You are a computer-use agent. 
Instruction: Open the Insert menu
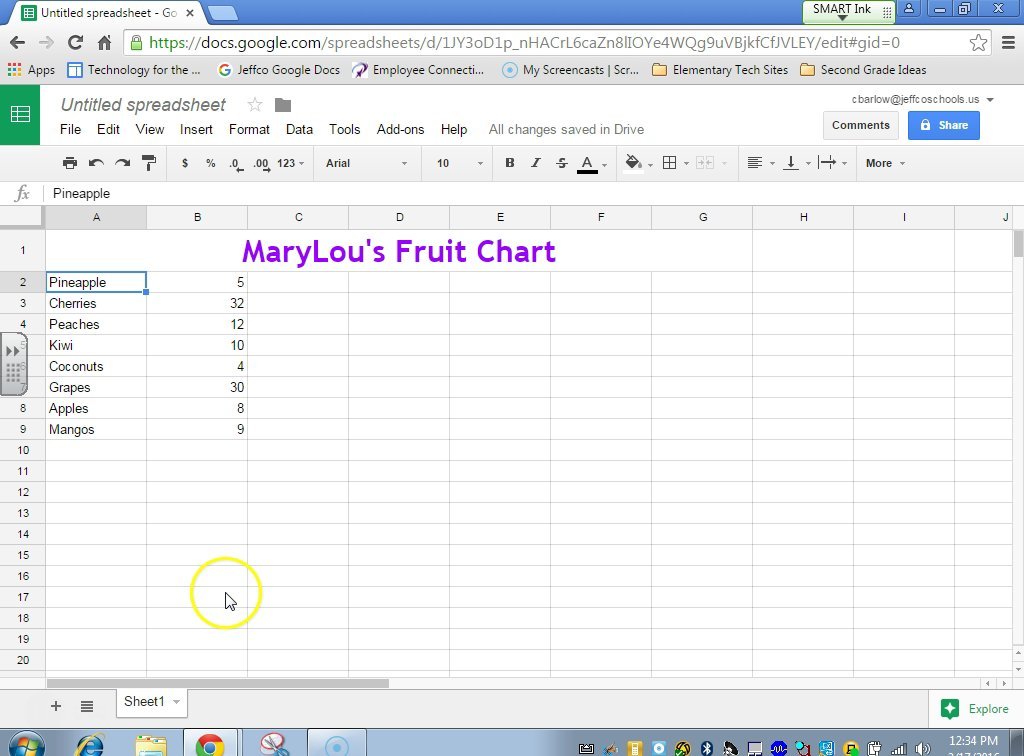[196, 129]
